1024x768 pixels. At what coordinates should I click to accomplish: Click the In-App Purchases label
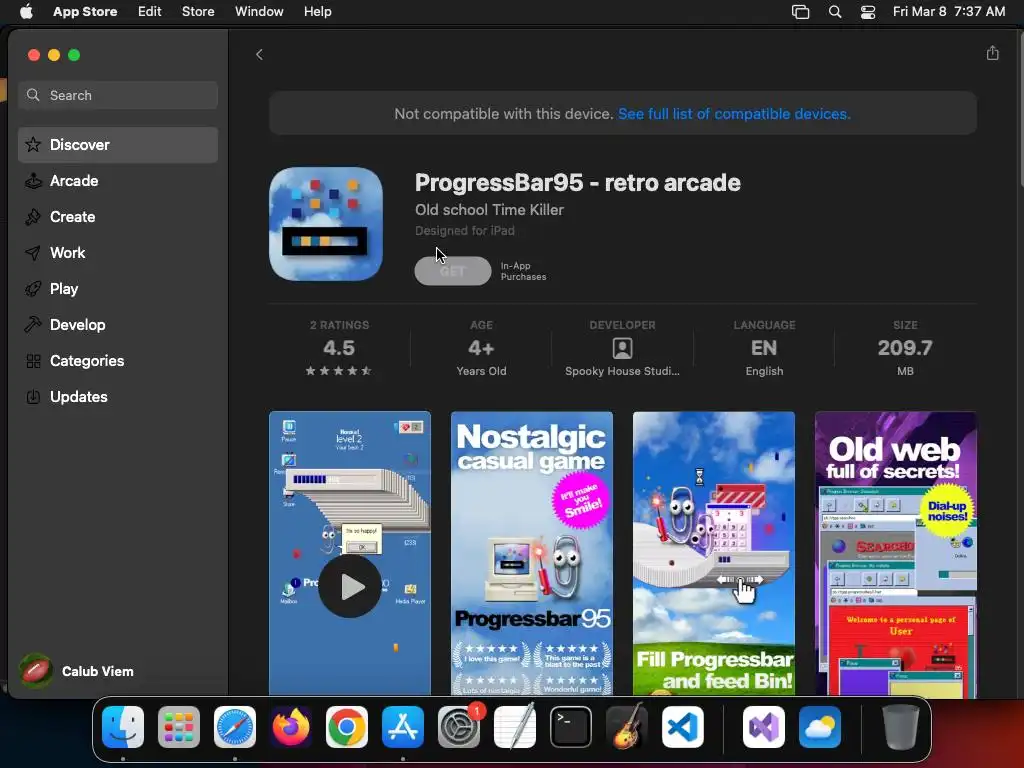pos(523,271)
